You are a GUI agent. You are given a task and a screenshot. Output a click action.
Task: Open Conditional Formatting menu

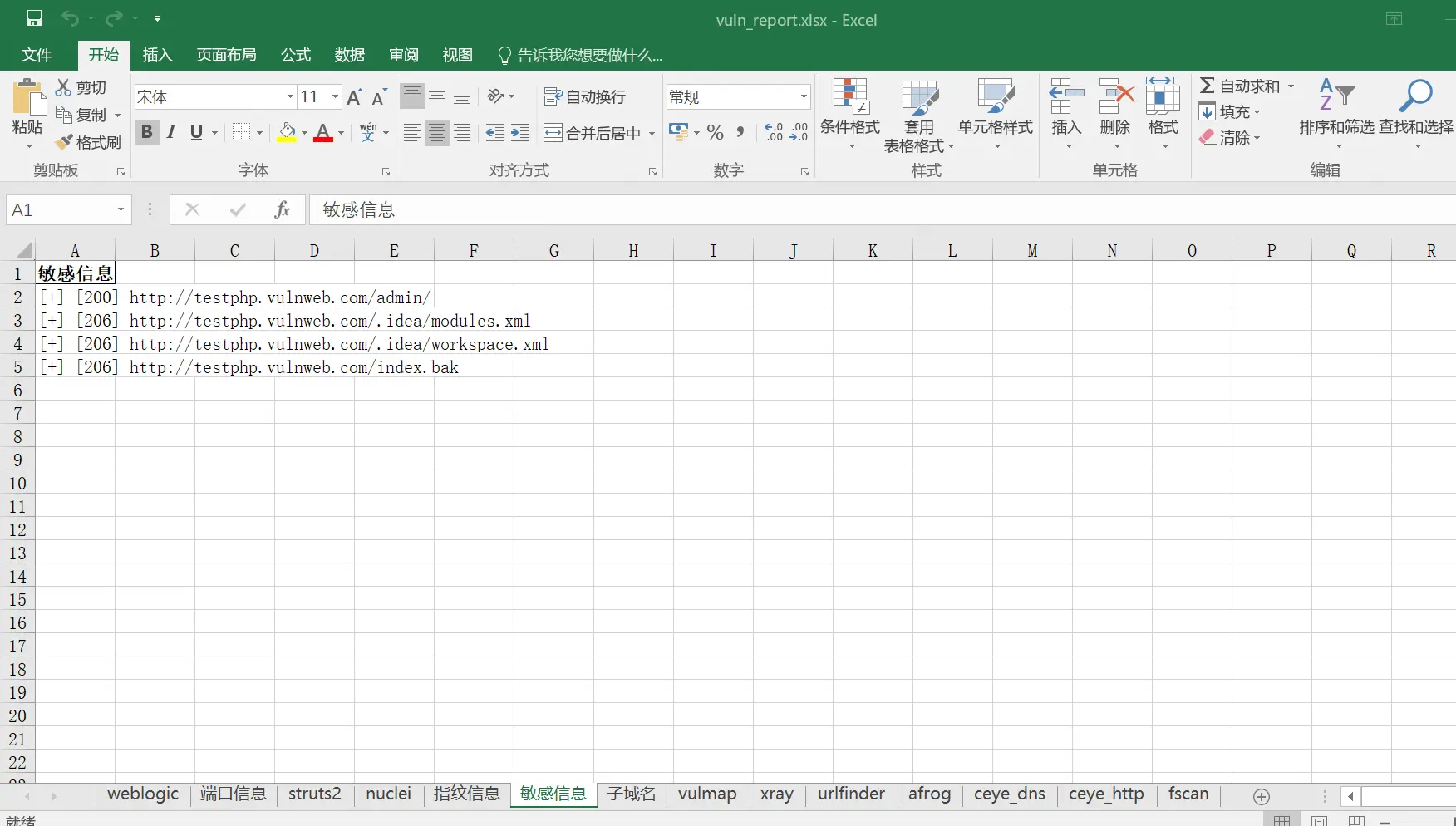(x=849, y=114)
